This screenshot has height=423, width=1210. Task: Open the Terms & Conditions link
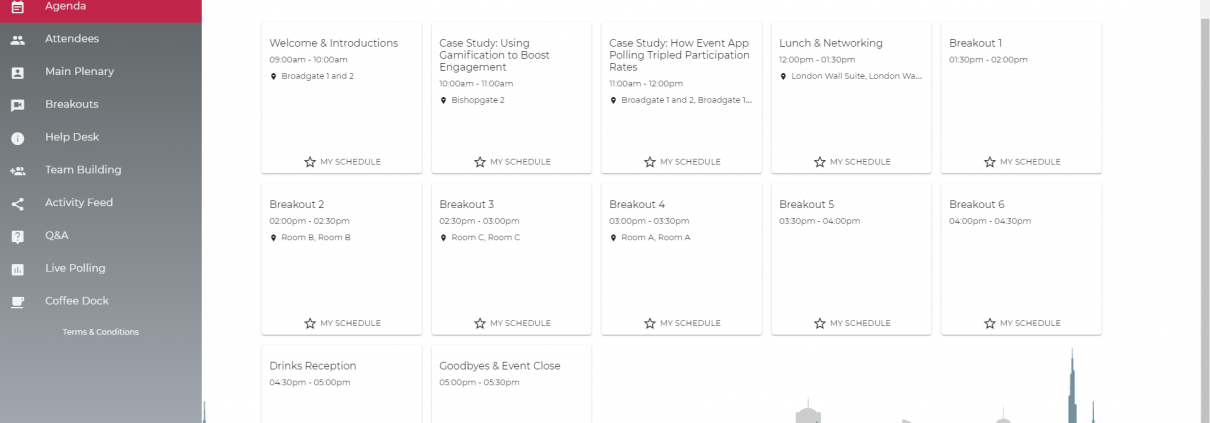pos(101,332)
